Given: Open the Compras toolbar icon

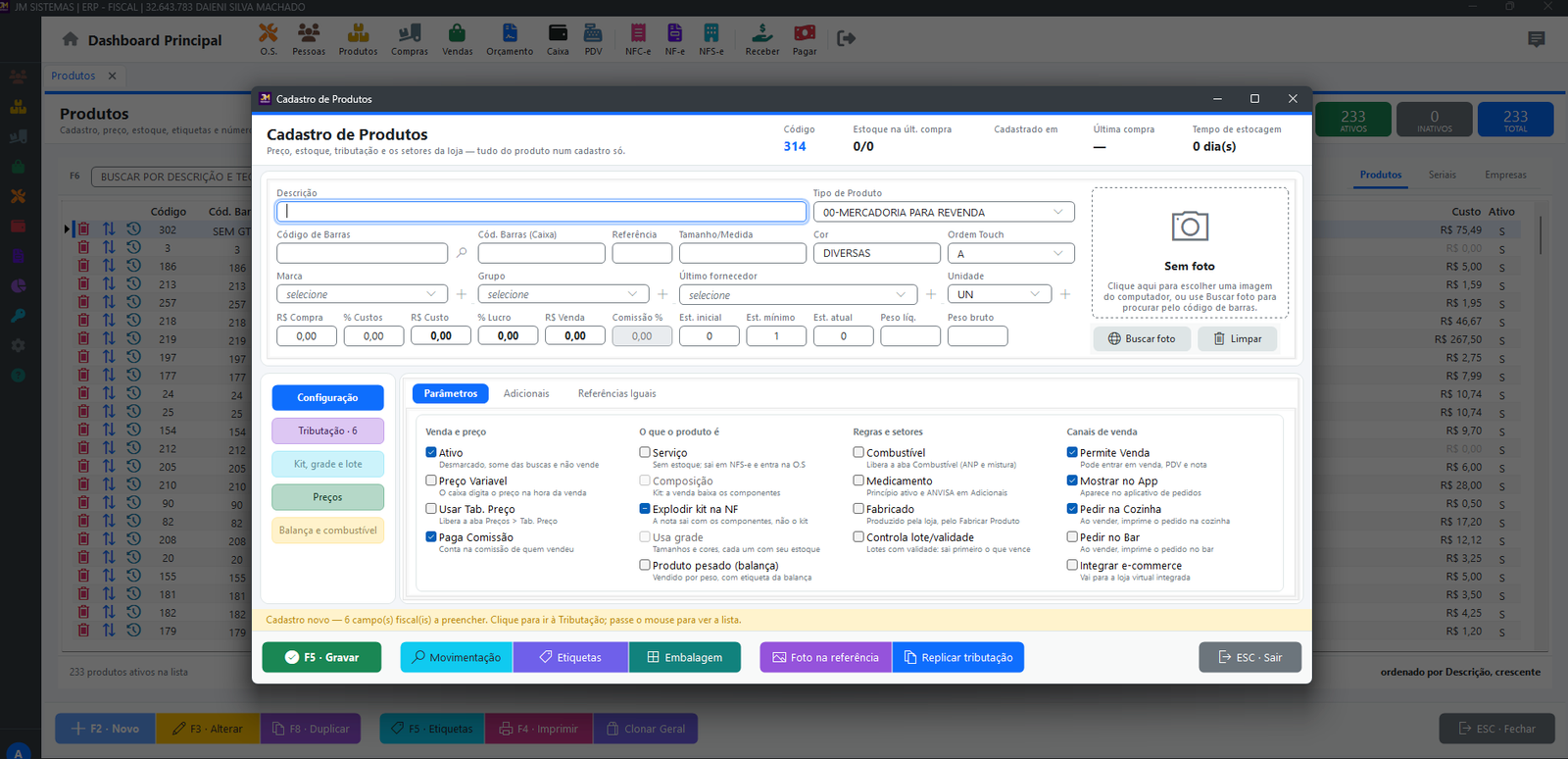Looking at the screenshot, I should (410, 39).
